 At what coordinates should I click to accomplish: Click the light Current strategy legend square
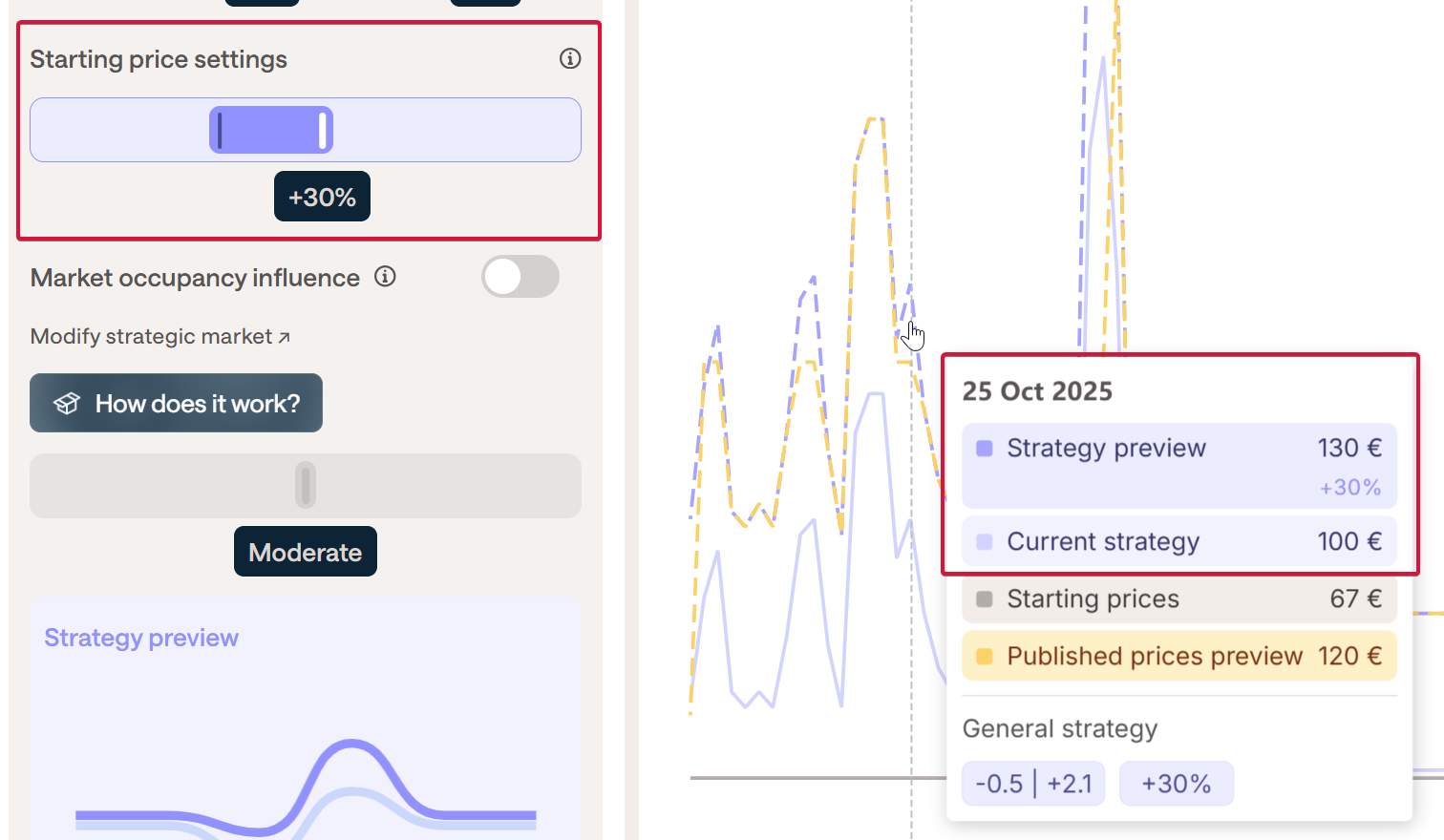pos(985,542)
